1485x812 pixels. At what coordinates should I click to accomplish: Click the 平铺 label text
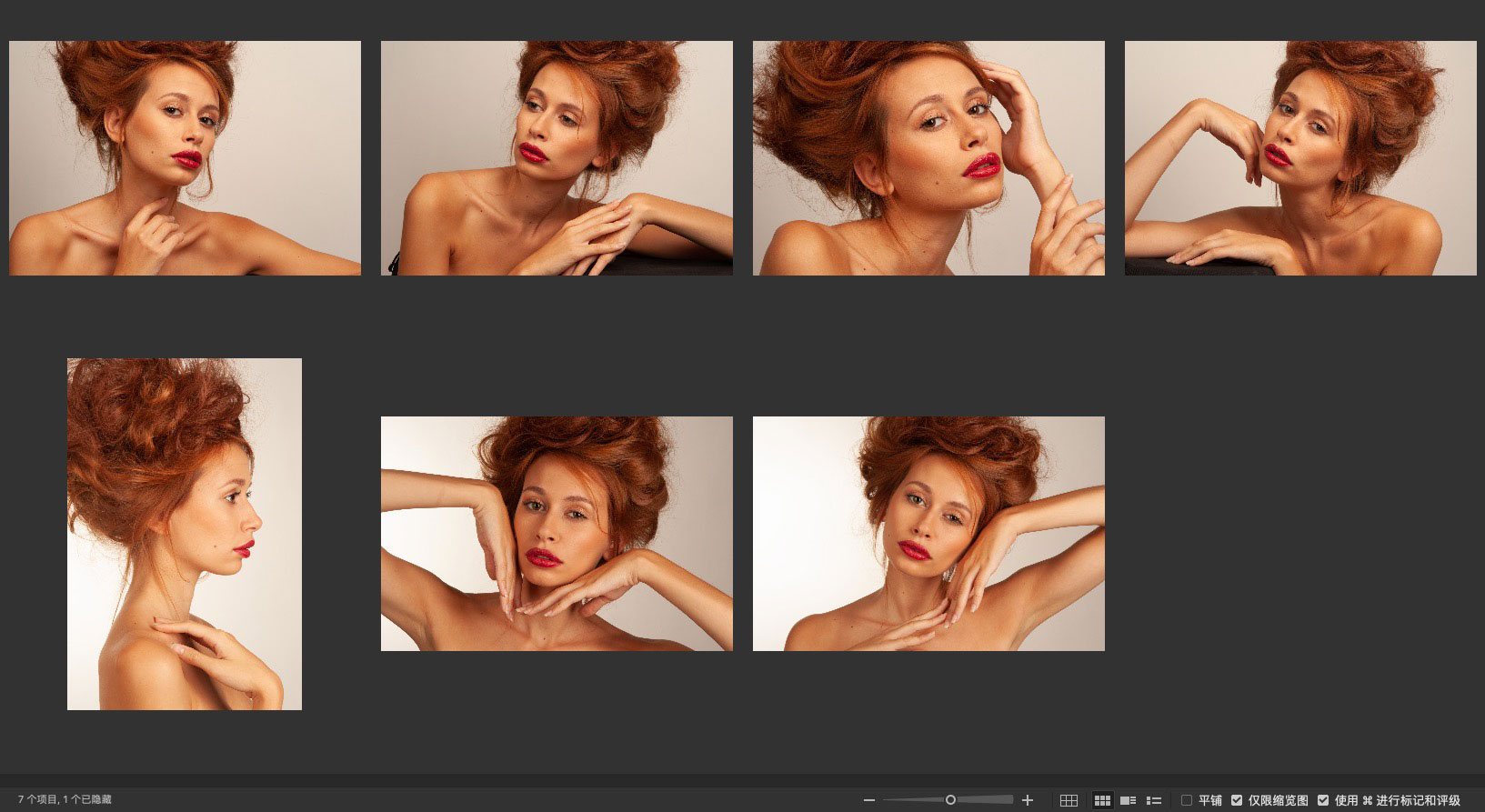click(1210, 800)
